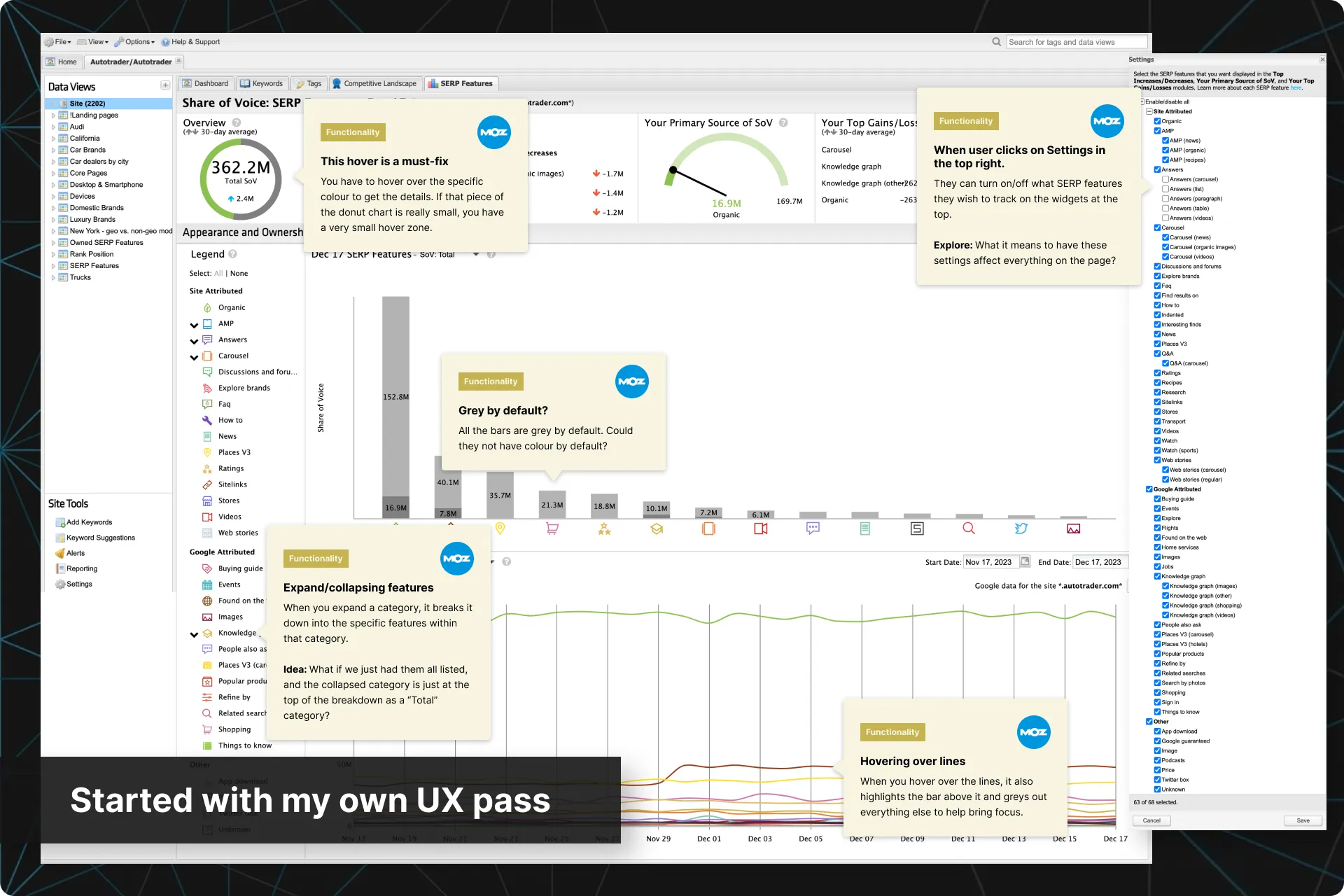Collapse the Carousel legend chevron
1344x896 pixels.
pyautogui.click(x=194, y=357)
